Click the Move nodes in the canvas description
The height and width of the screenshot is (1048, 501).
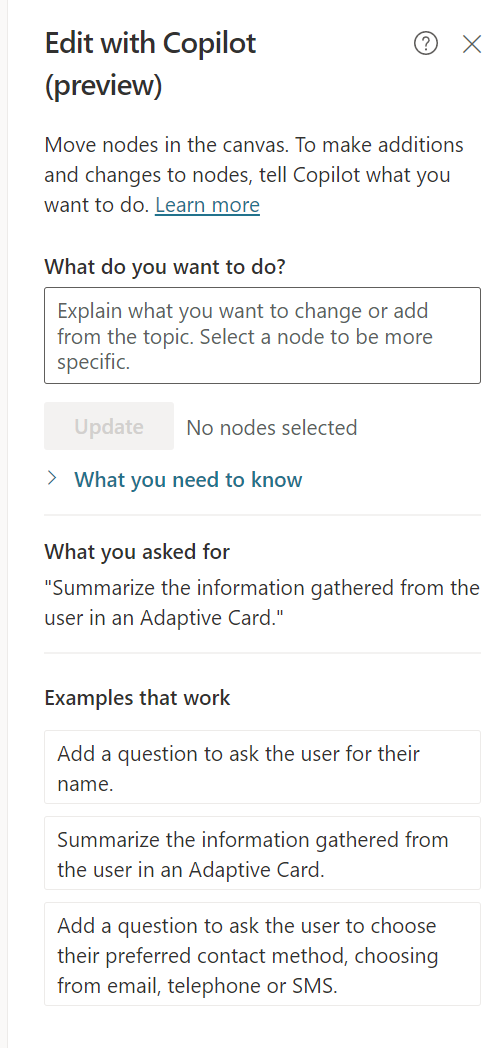point(254,174)
